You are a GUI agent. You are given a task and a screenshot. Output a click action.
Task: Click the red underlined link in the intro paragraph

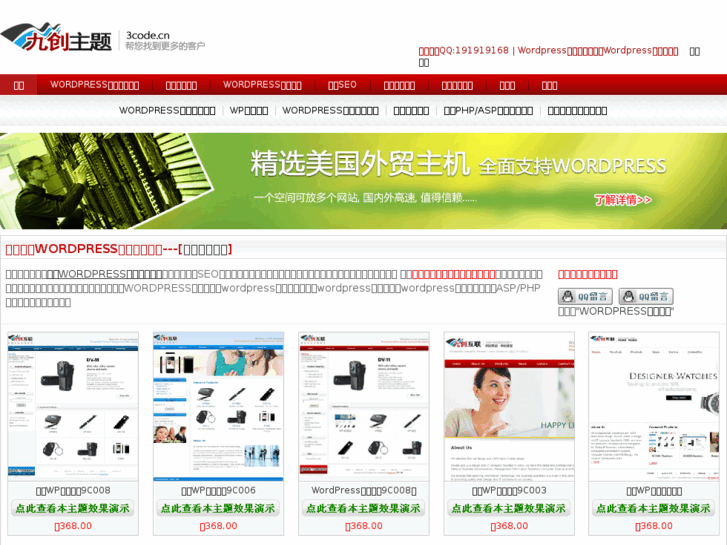tap(453, 274)
